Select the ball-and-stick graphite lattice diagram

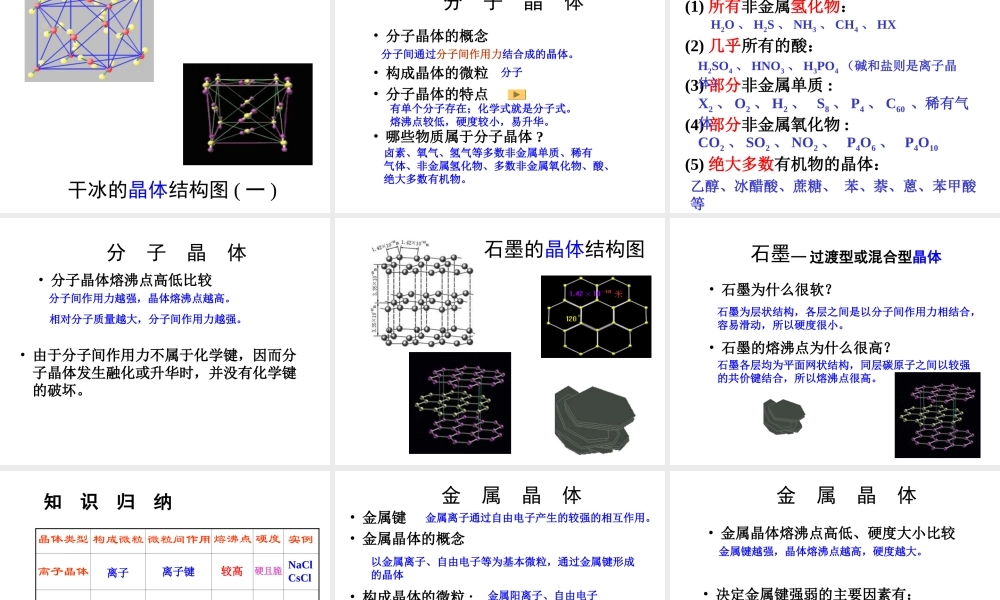pyautogui.click(x=422, y=294)
